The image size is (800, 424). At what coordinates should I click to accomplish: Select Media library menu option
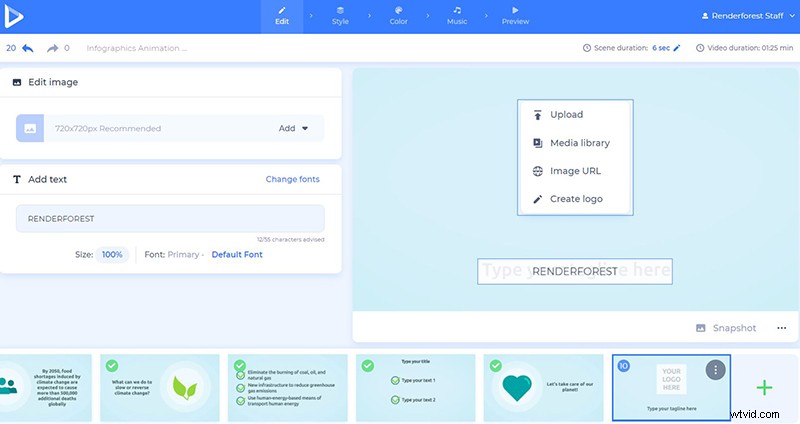coord(575,143)
